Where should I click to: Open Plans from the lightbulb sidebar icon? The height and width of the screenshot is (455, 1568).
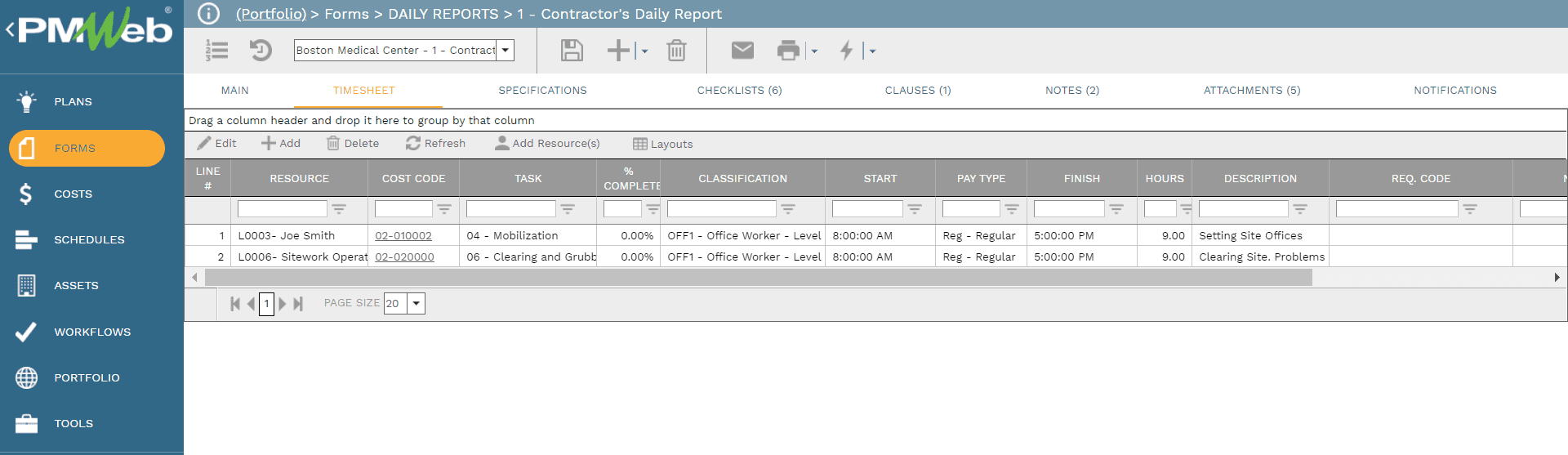tap(26, 101)
